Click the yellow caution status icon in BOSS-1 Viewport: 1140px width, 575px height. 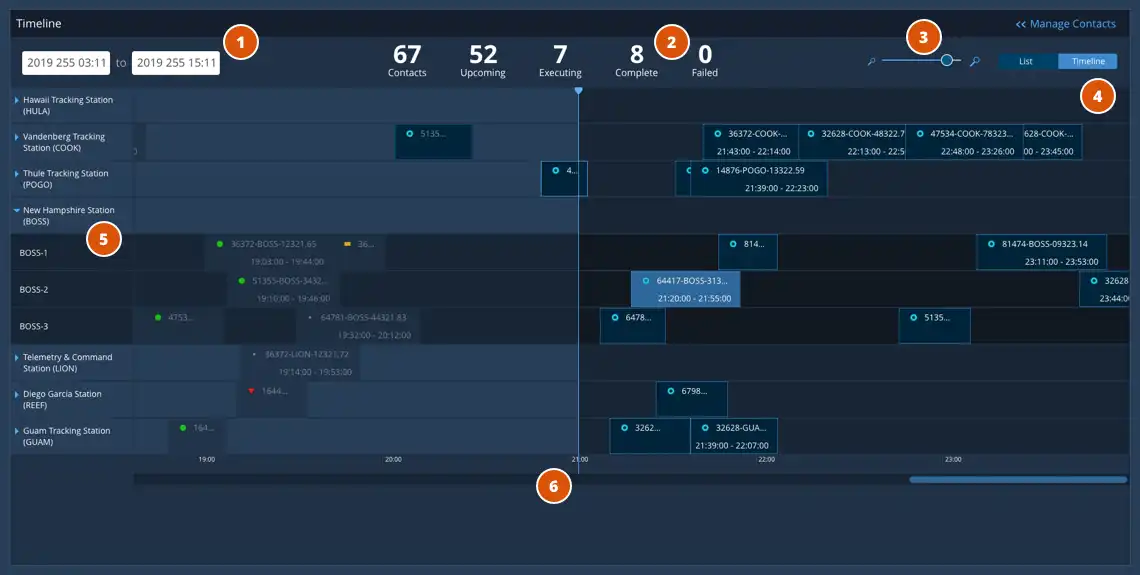pyautogui.click(x=348, y=244)
